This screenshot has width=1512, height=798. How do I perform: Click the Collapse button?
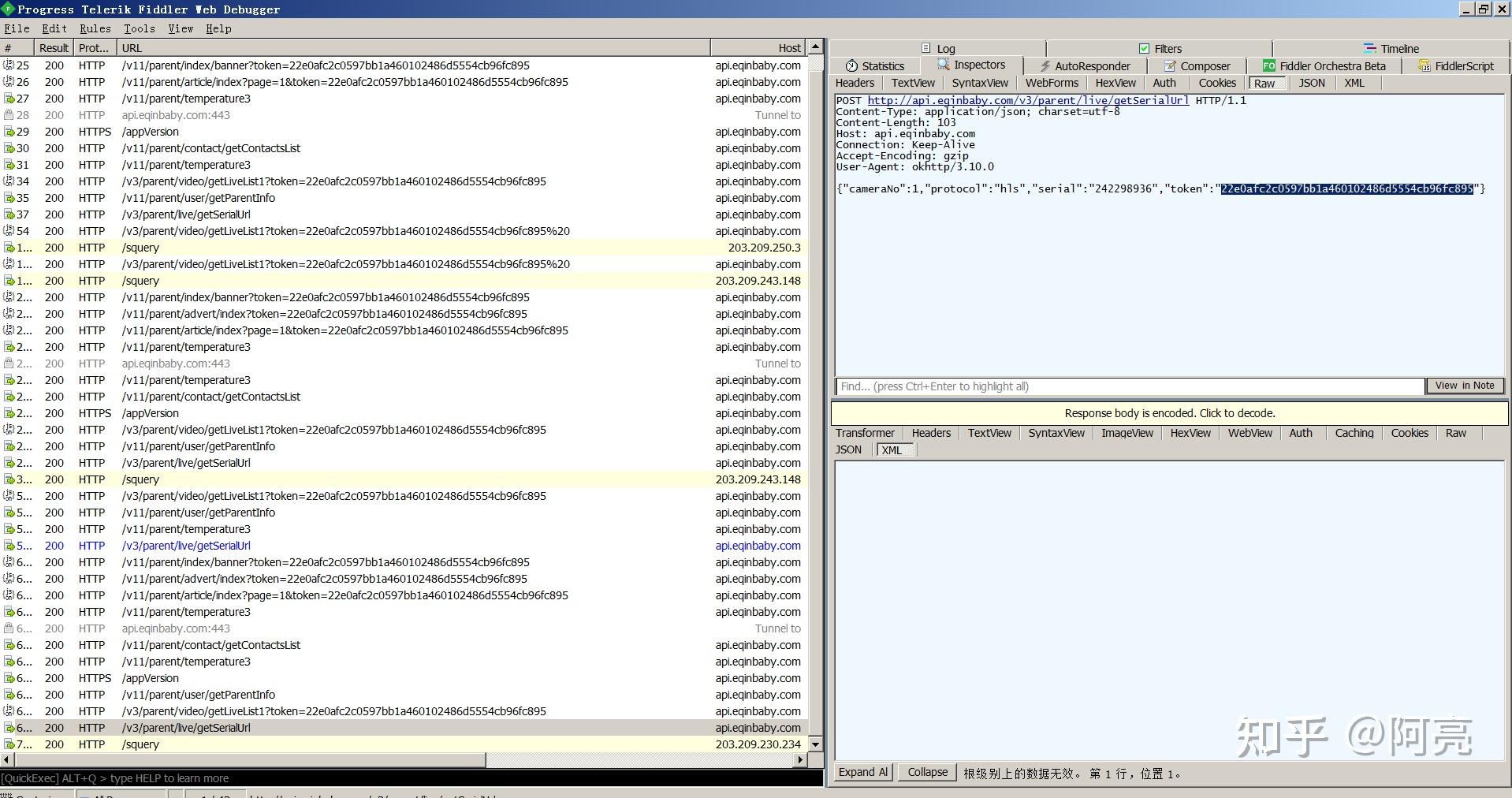(927, 772)
